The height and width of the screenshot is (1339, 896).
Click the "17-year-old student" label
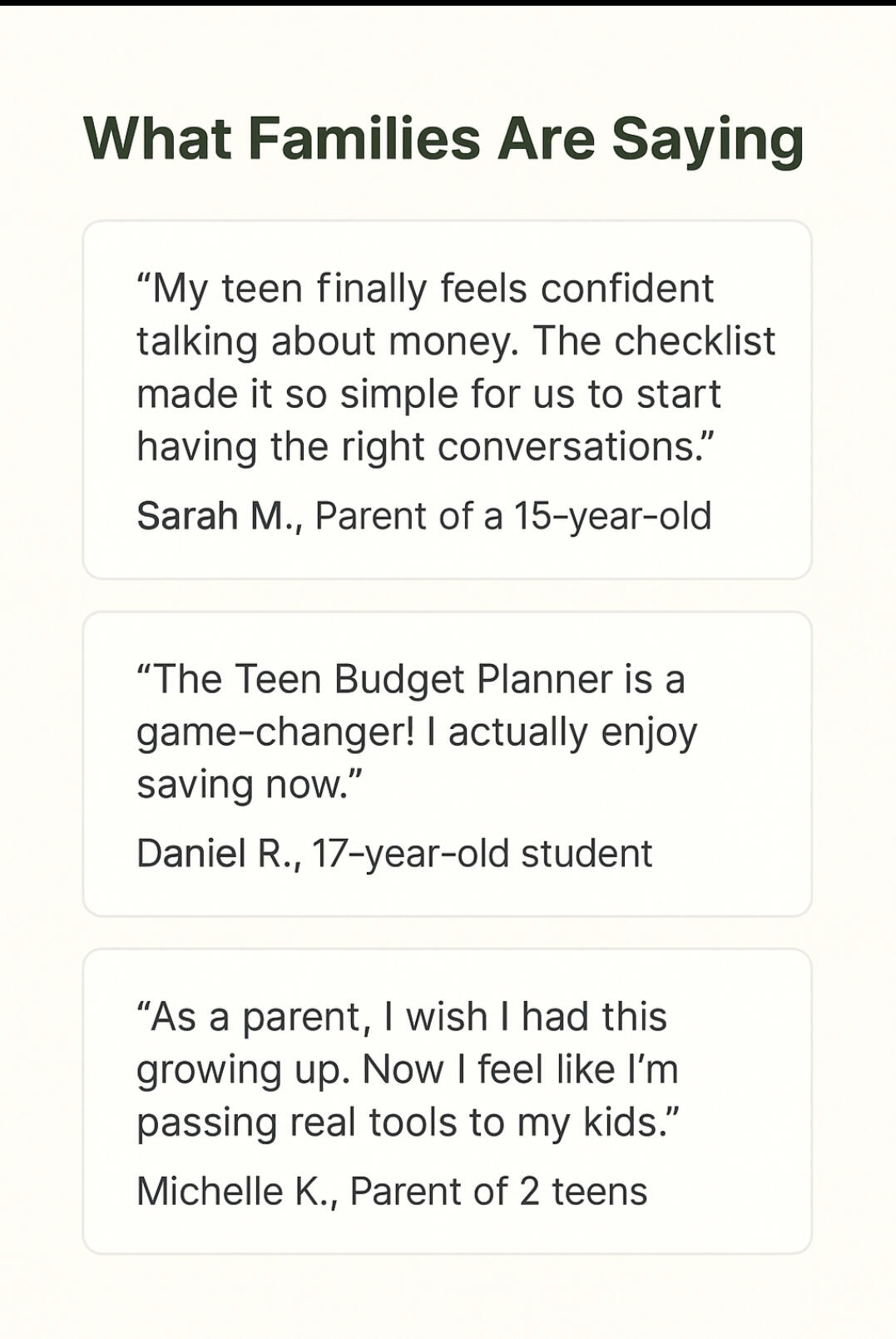tap(483, 854)
